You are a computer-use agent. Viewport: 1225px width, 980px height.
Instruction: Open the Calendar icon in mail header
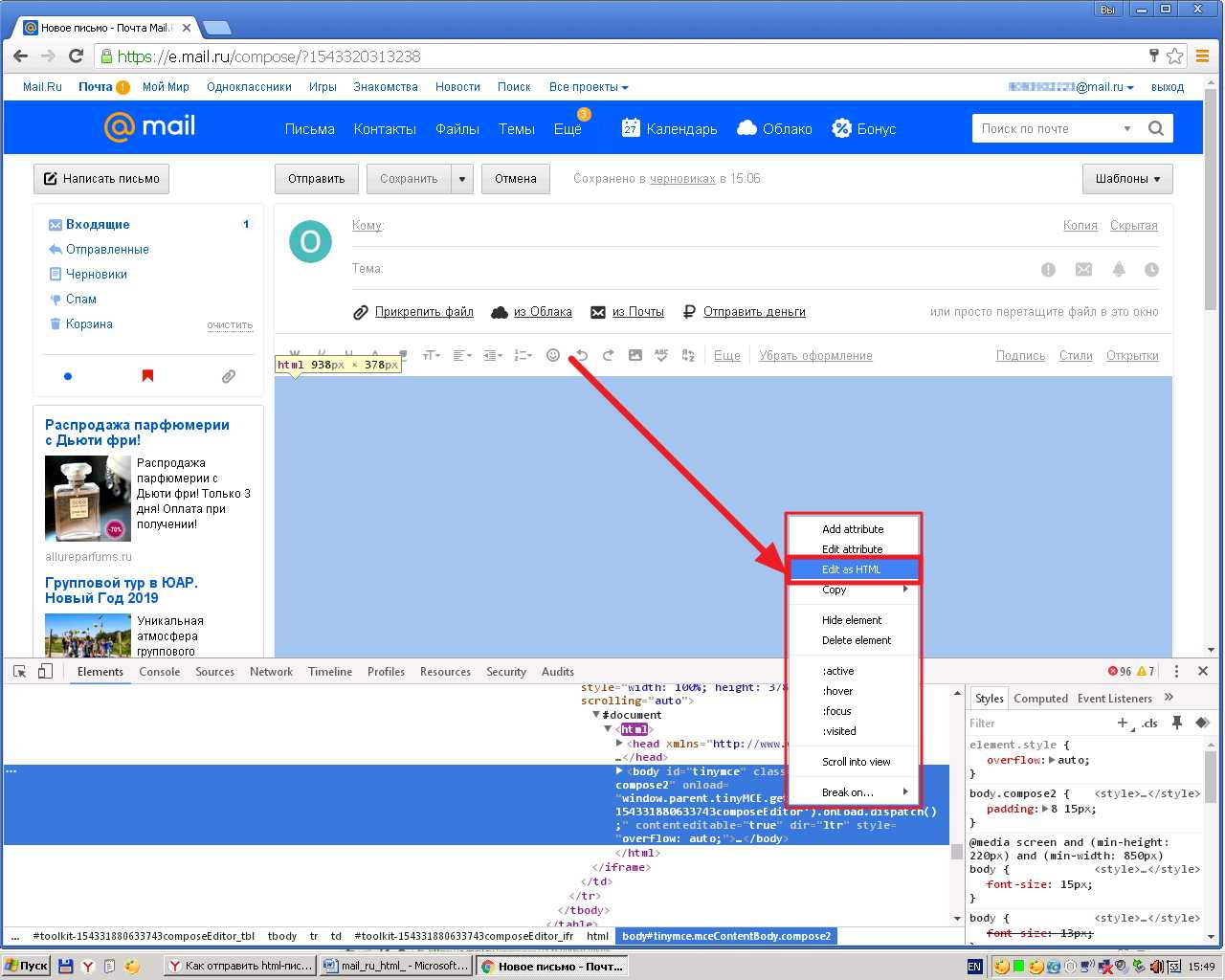(631, 128)
